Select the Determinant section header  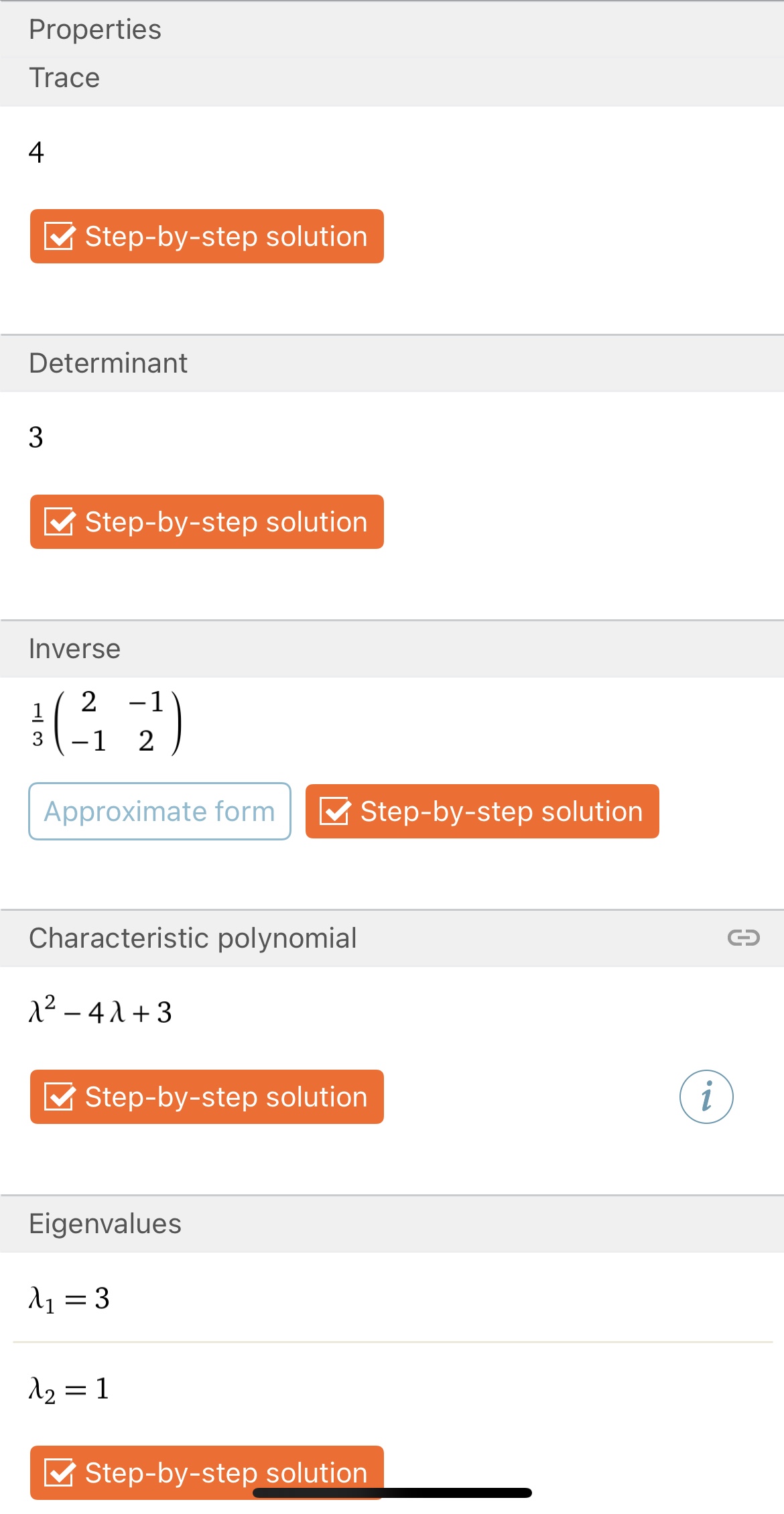(108, 363)
